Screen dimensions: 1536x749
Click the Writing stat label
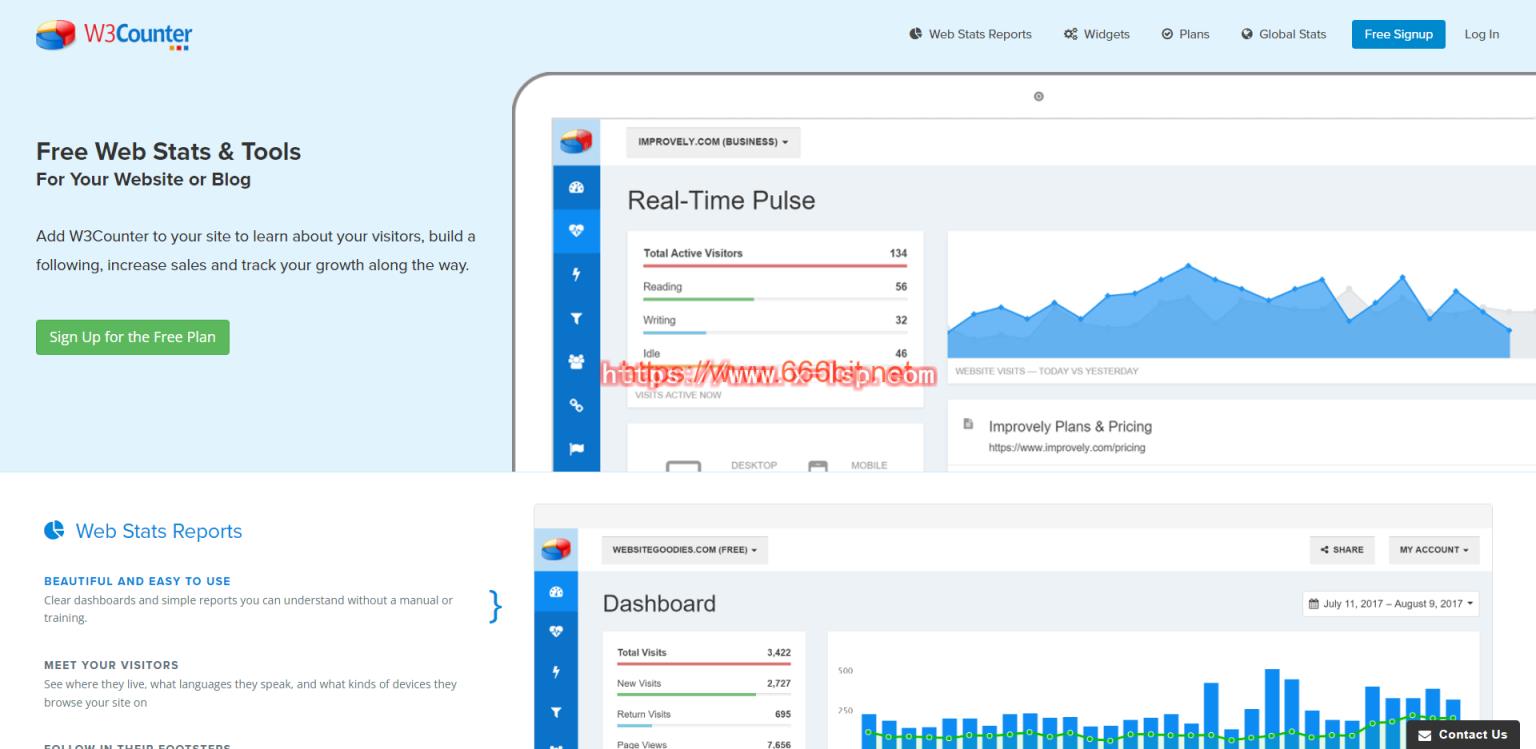(659, 320)
